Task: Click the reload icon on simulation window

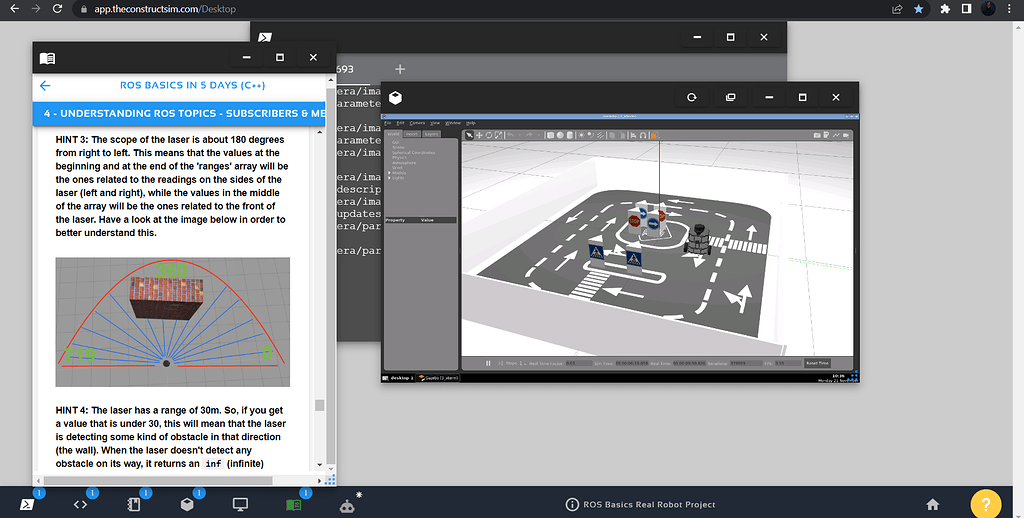Action: click(x=692, y=97)
